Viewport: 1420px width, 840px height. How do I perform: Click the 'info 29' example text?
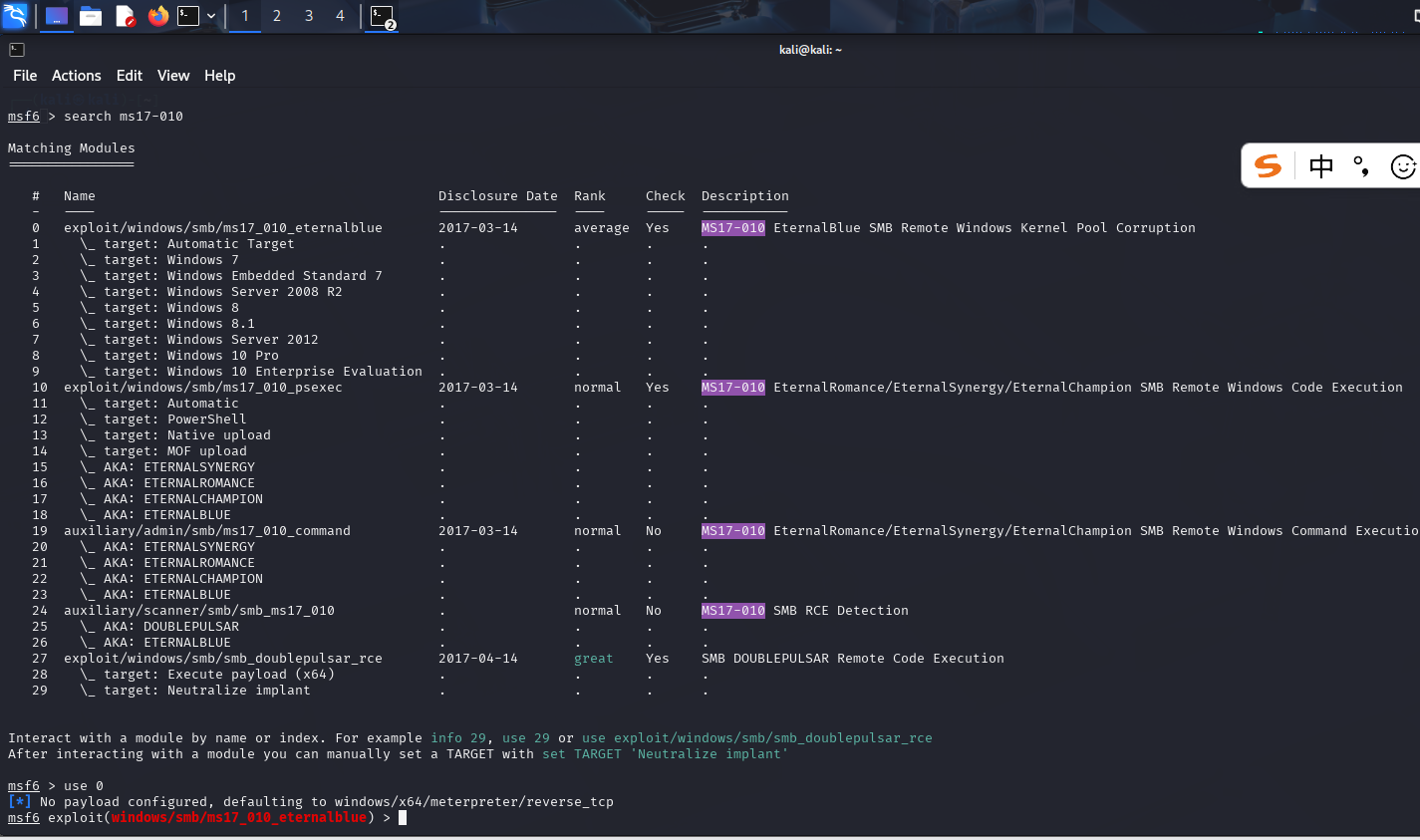tap(458, 738)
